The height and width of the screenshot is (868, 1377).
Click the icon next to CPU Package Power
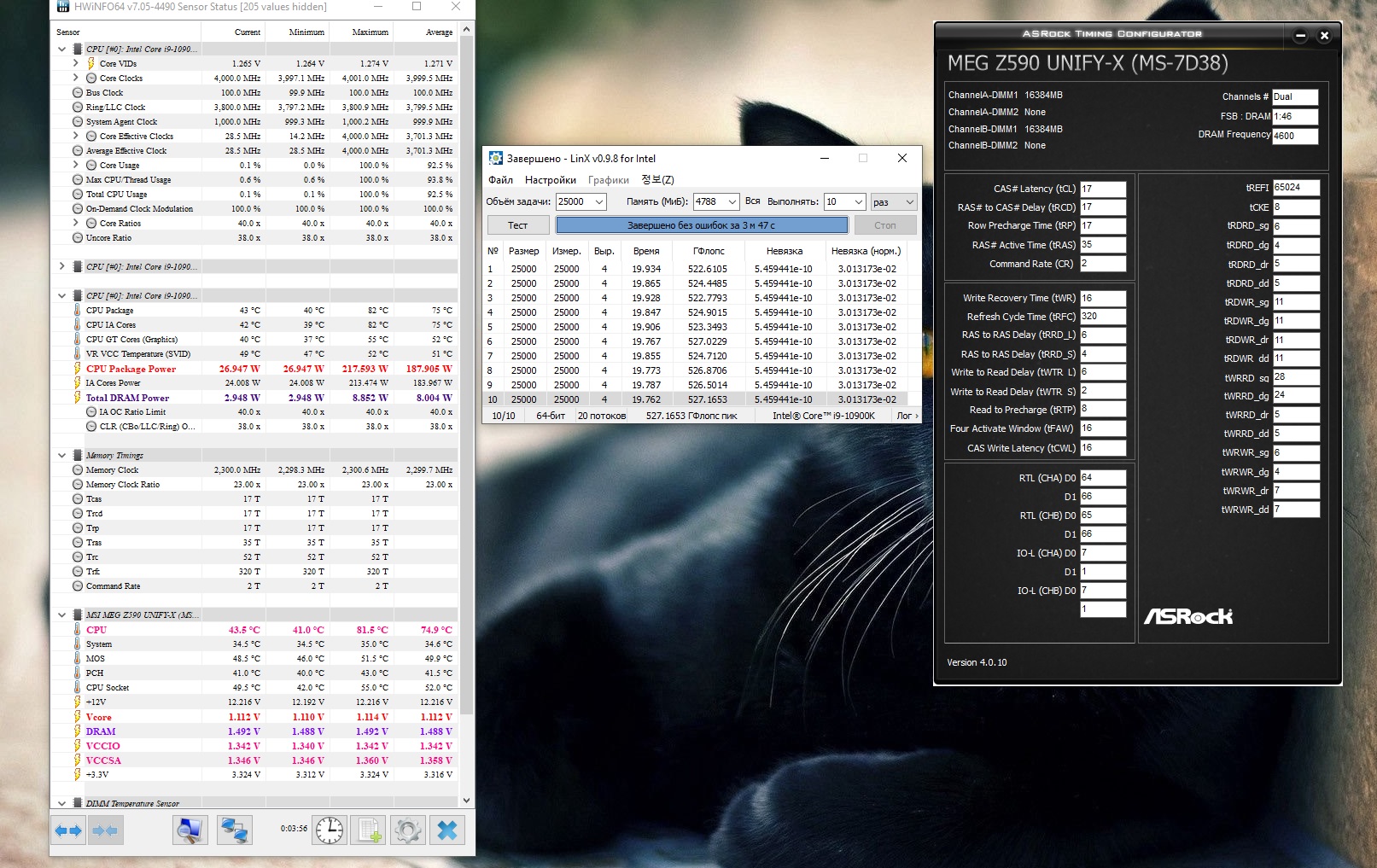(x=78, y=369)
